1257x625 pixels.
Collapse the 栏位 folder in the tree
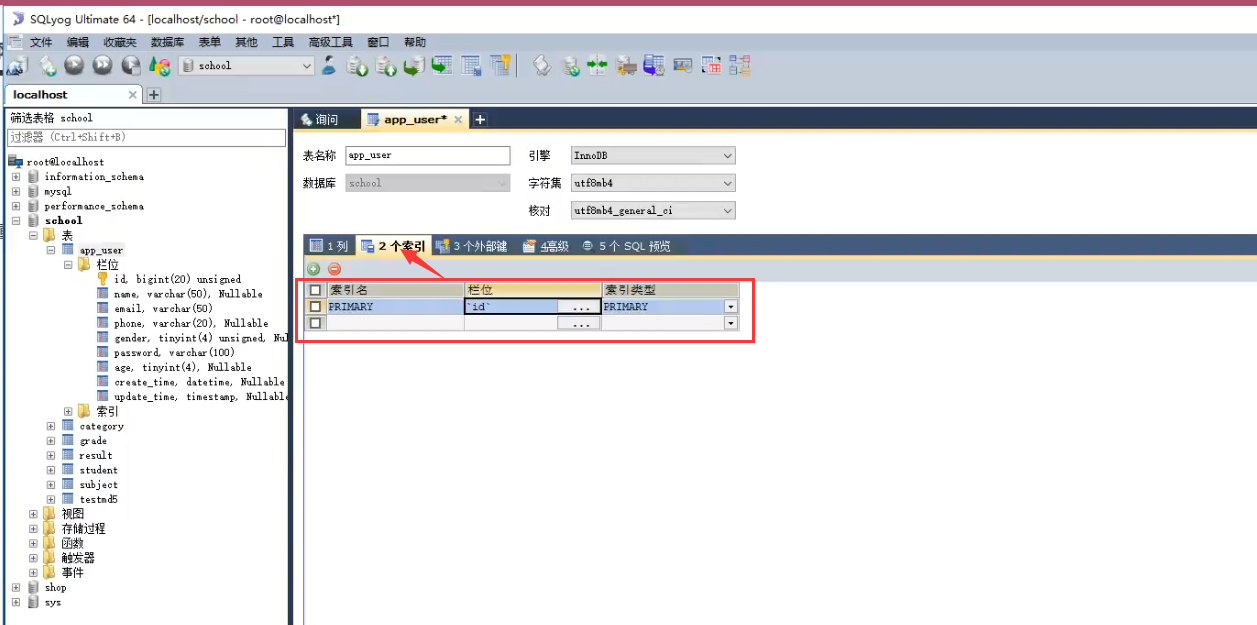[x=68, y=265]
